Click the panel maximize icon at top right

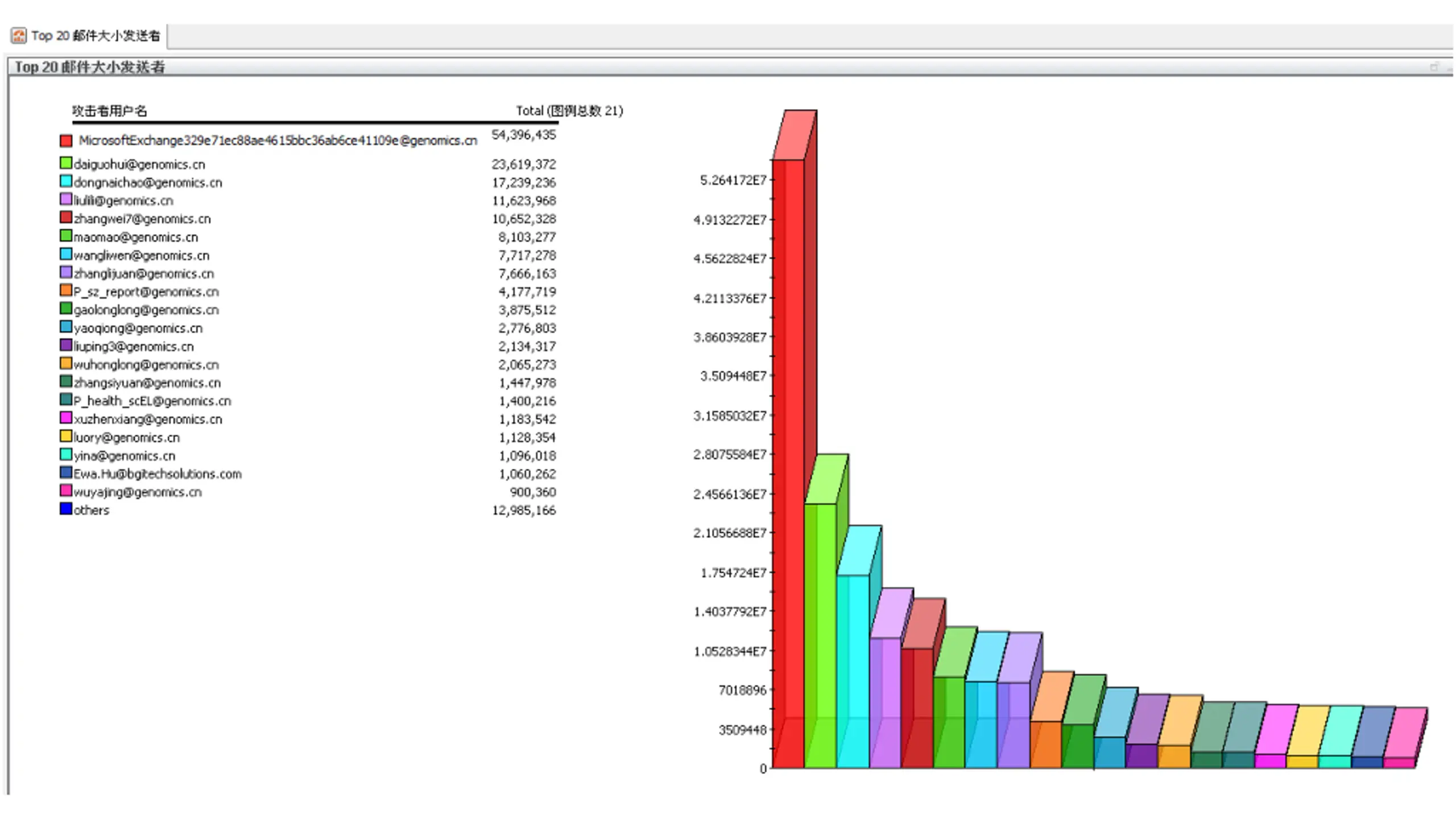pos(1434,67)
